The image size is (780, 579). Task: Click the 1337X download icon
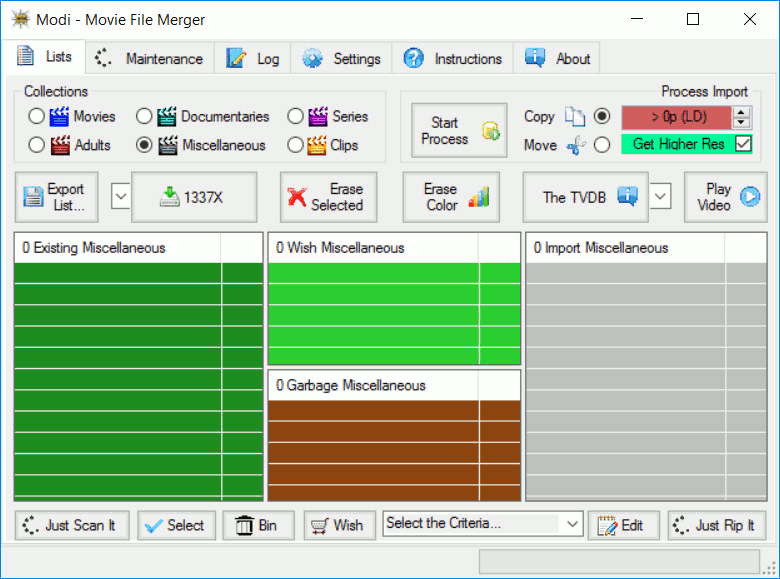pos(170,197)
